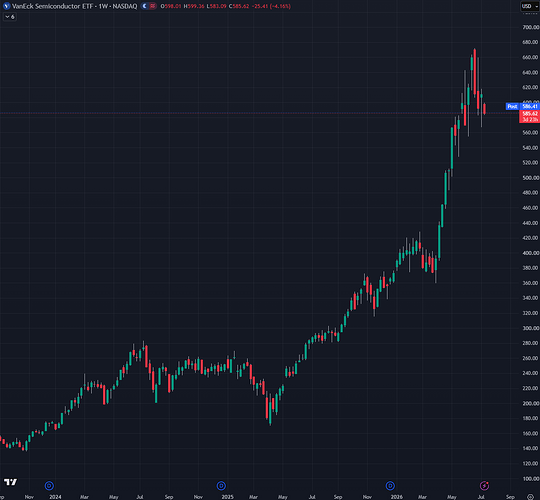This screenshot has width=540, height=500.
Task: Click the OHLC close value C585.62
Action: pyautogui.click(x=239, y=6)
